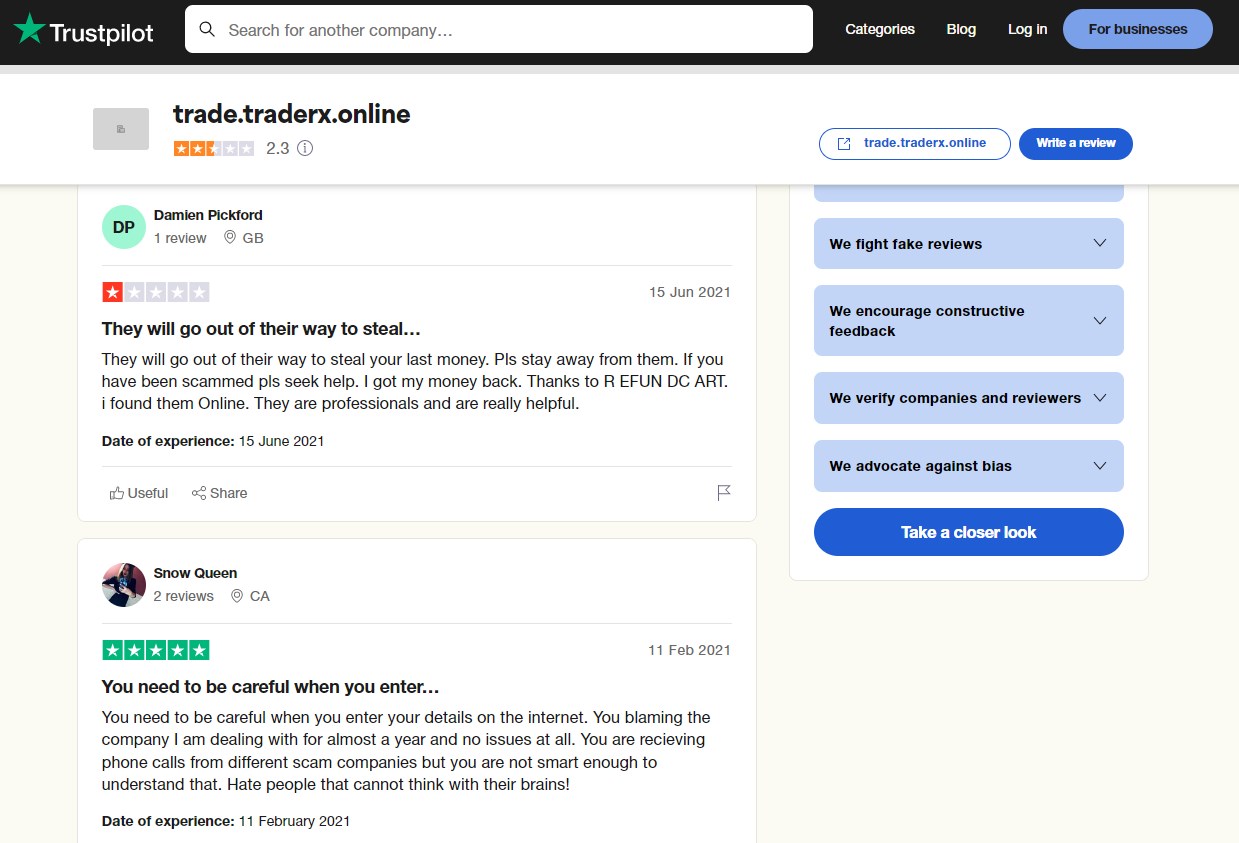
Task: Click the 'Write a review' button
Action: [x=1075, y=143]
